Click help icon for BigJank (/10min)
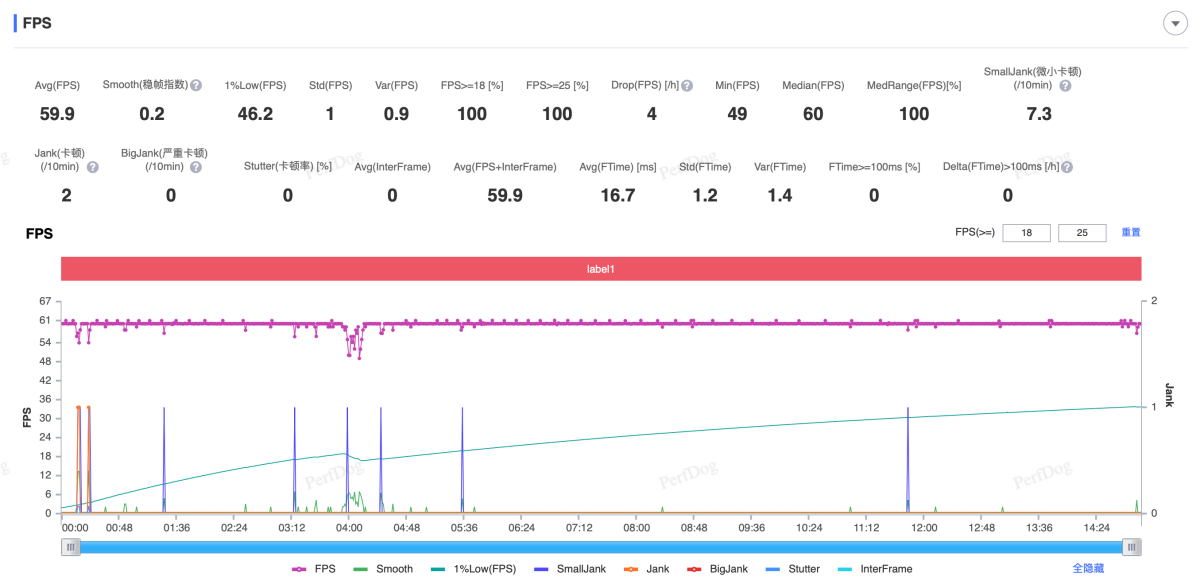The height and width of the screenshot is (580, 1200). point(196,167)
